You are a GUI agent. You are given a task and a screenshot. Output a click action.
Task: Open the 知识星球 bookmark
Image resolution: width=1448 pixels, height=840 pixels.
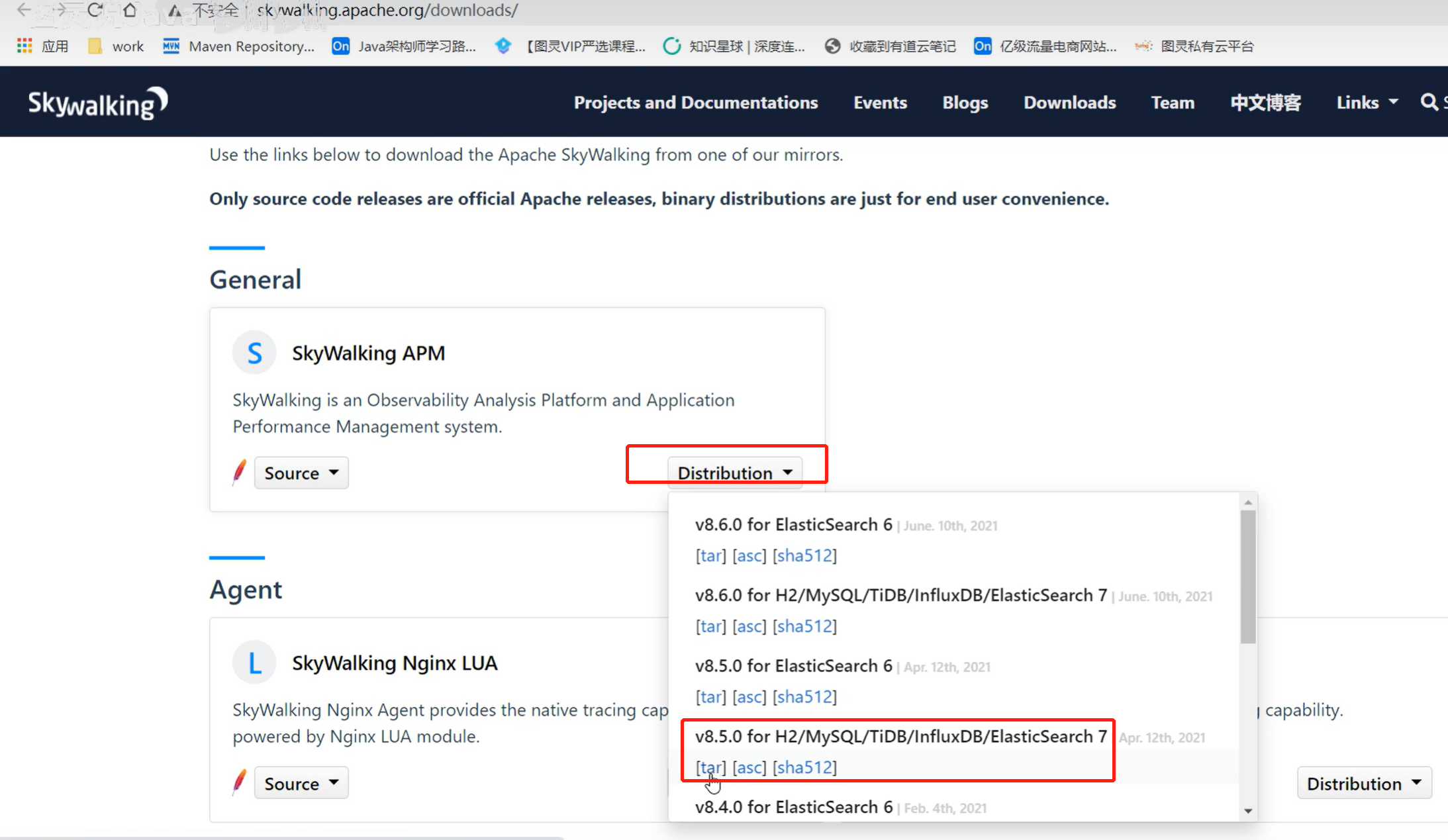[734, 46]
